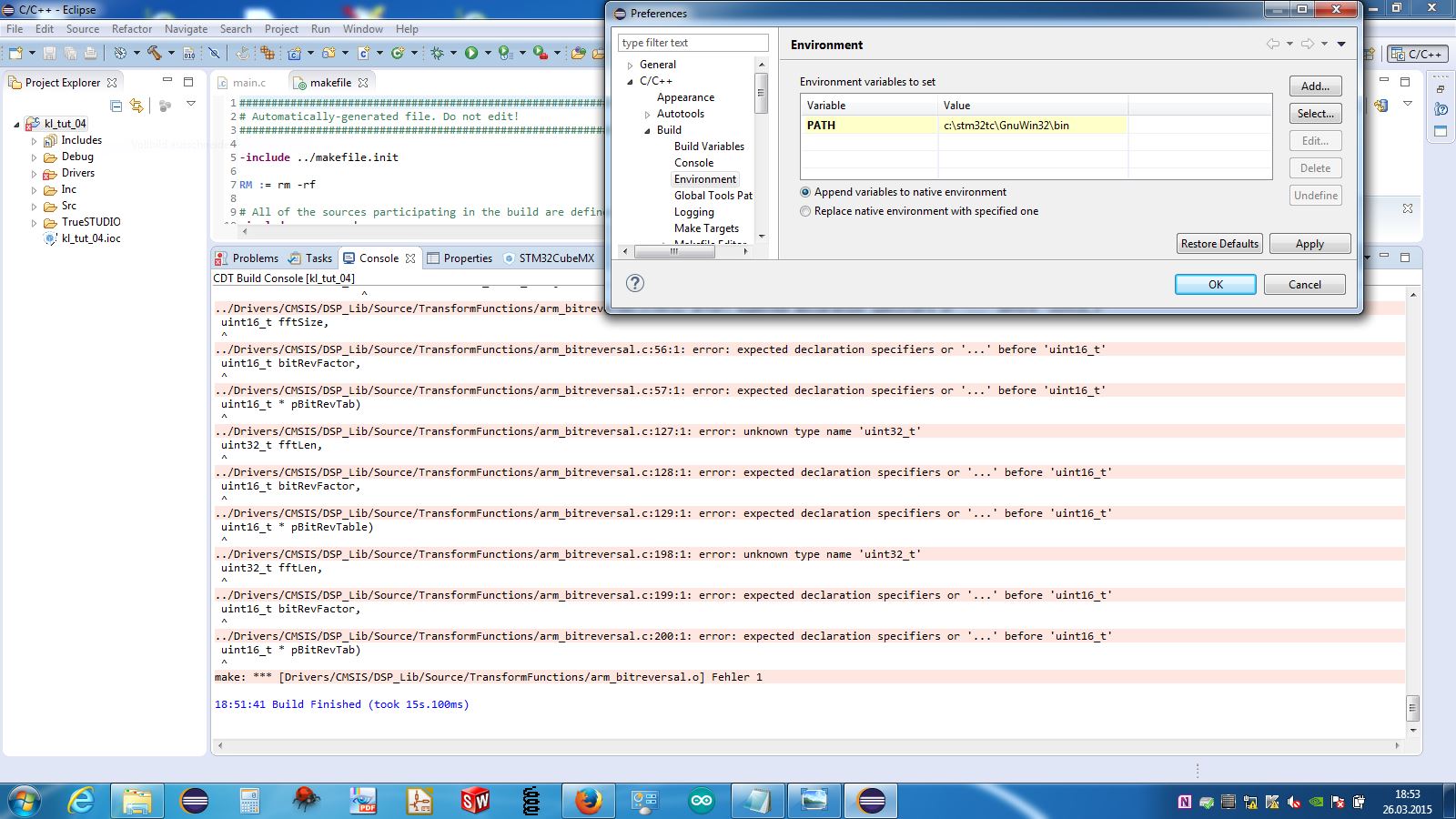Screen dimensions: 1456x819
Task: Open the Refactor menu
Action: point(132,29)
